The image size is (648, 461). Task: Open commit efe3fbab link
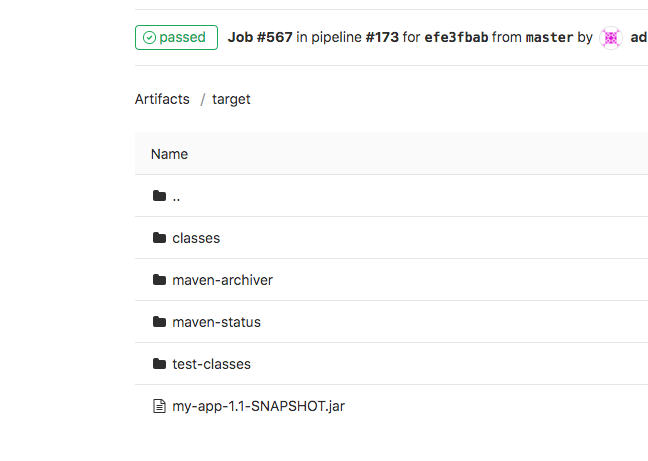click(x=456, y=37)
